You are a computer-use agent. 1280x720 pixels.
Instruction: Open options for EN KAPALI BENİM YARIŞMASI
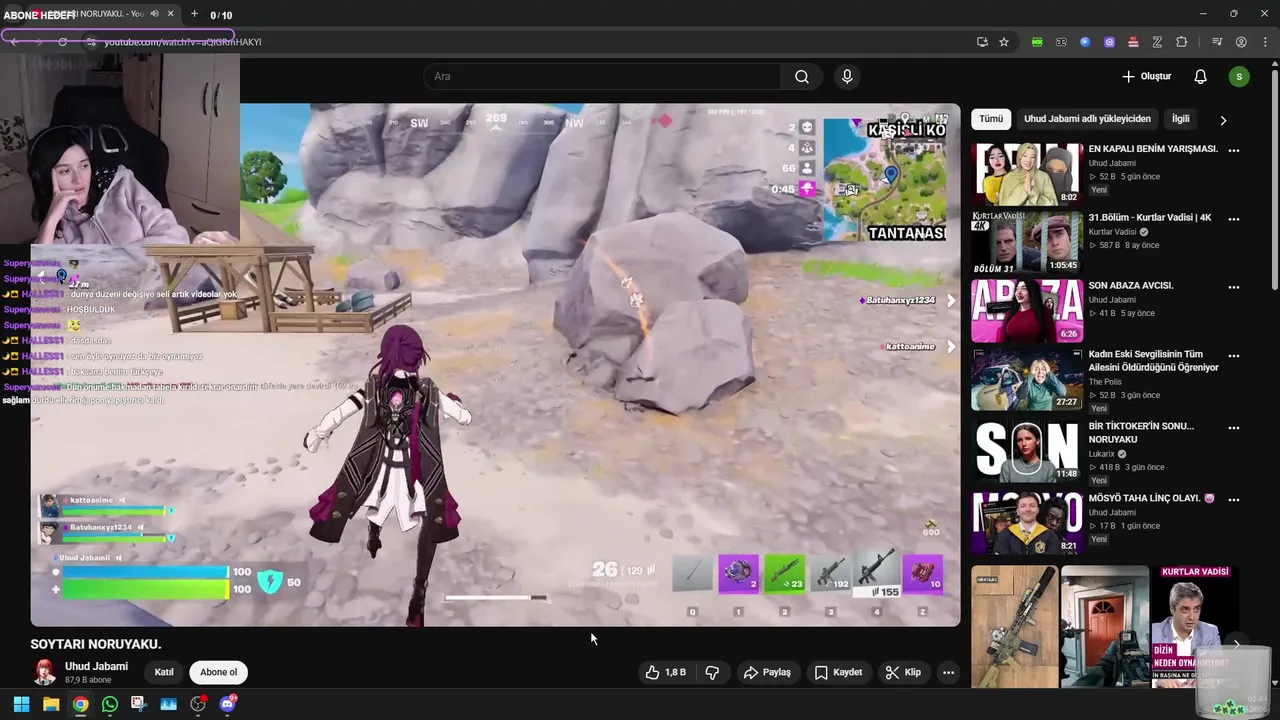pos(1234,150)
